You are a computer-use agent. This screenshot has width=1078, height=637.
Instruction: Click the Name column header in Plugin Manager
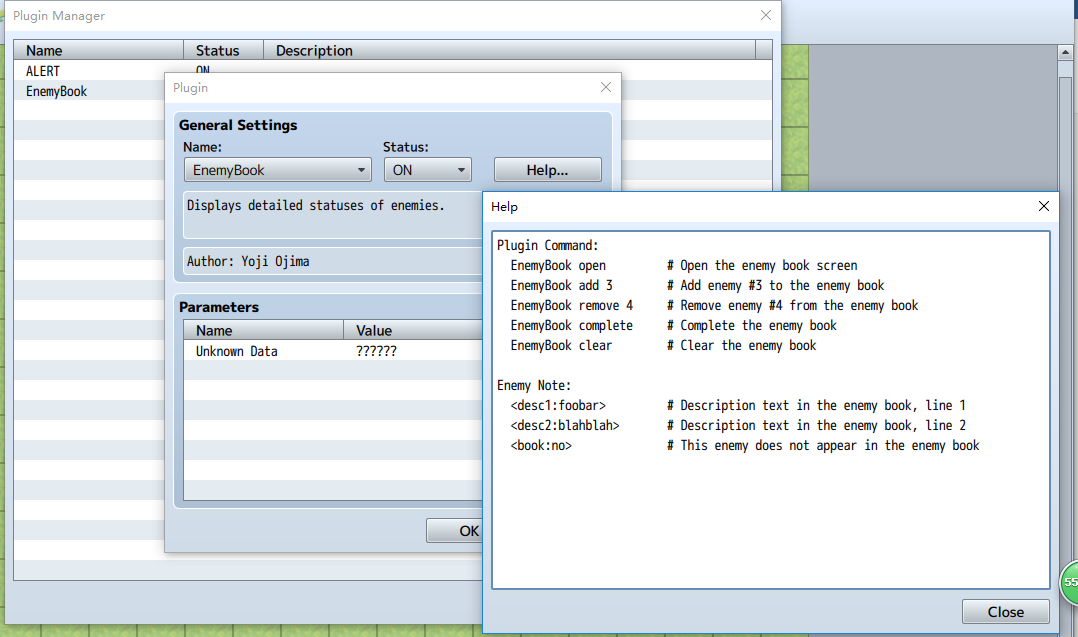coord(99,50)
